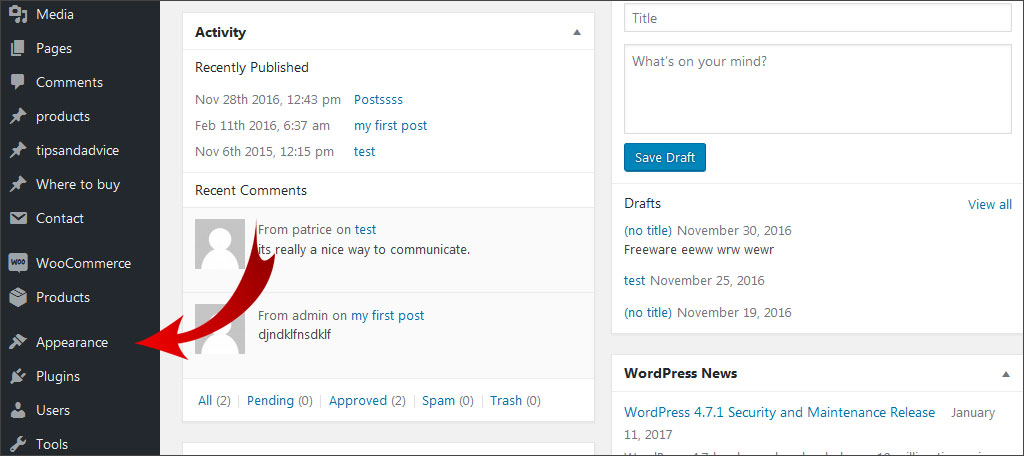
Task: Open the tipsandadvice menu item
Action: [77, 150]
